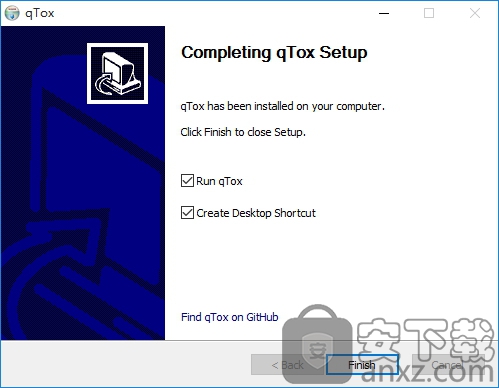499x388 pixels.
Task: Click the 'qTox has been installed on your computer.' text
Action: pyautogui.click(x=283, y=106)
